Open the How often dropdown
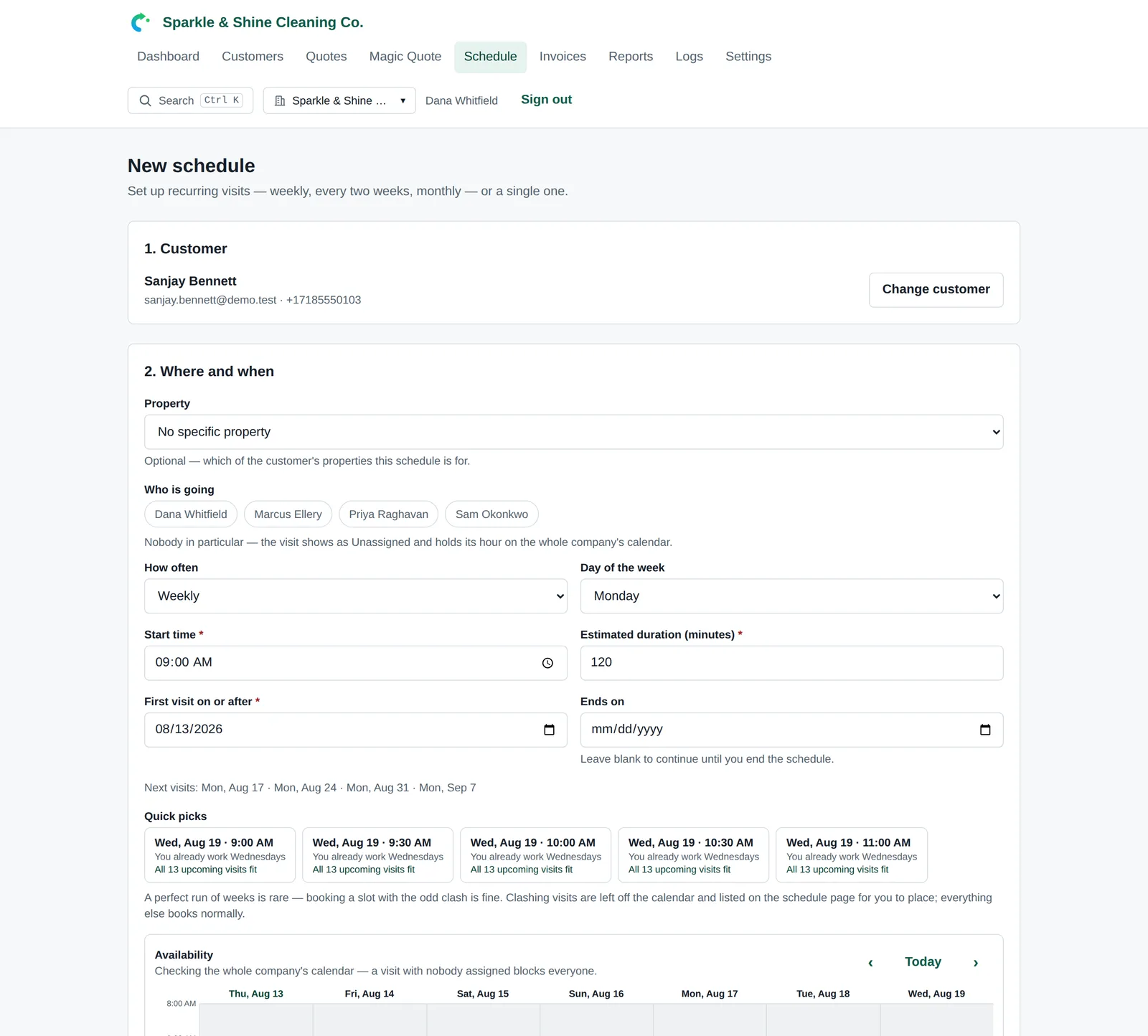 click(x=355, y=596)
